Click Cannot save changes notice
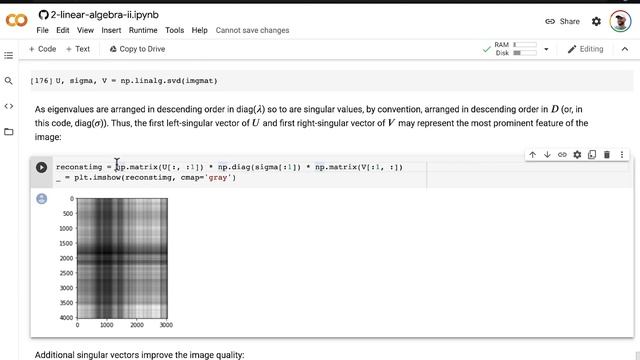640x360 pixels. [x=252, y=30]
